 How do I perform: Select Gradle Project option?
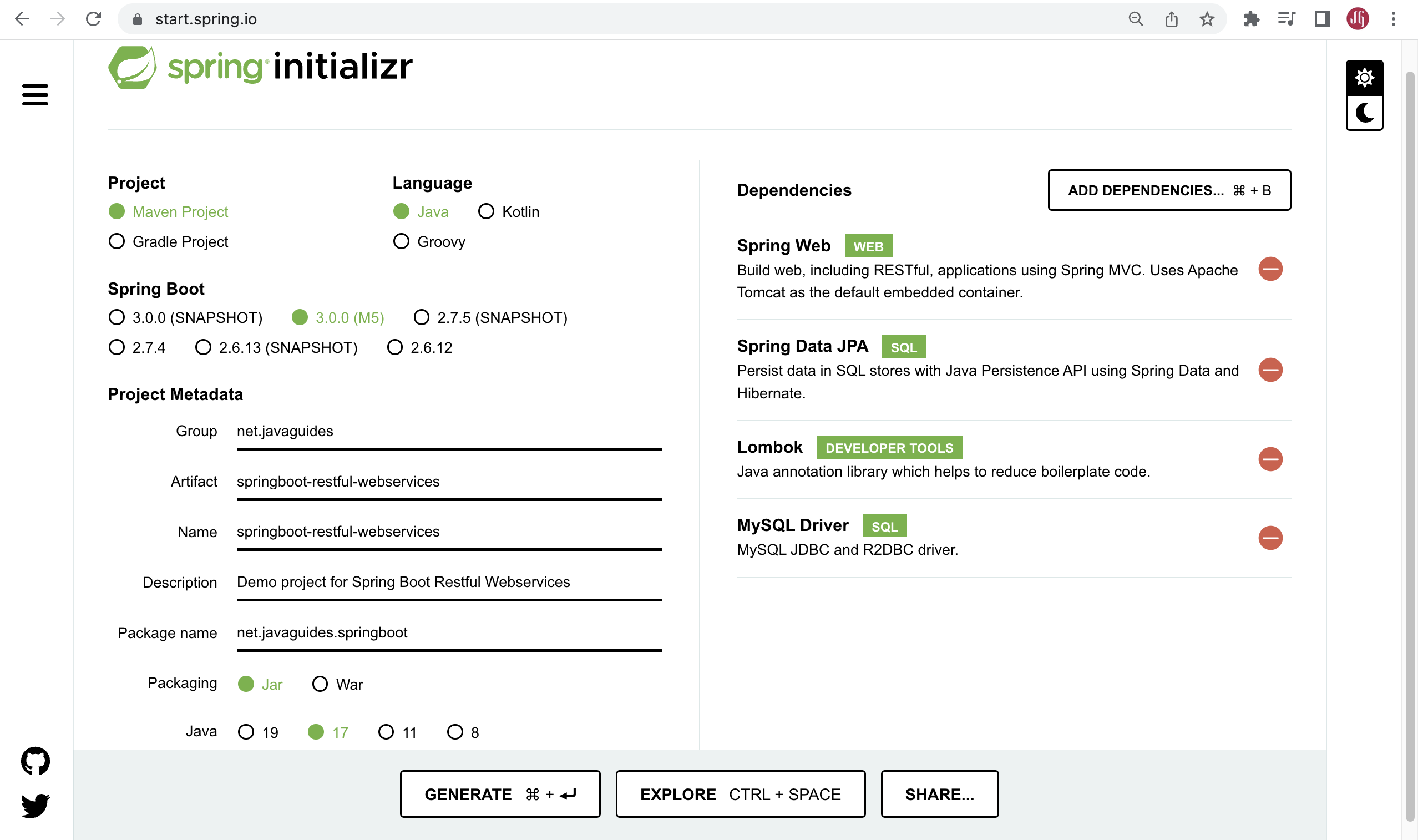(168, 242)
